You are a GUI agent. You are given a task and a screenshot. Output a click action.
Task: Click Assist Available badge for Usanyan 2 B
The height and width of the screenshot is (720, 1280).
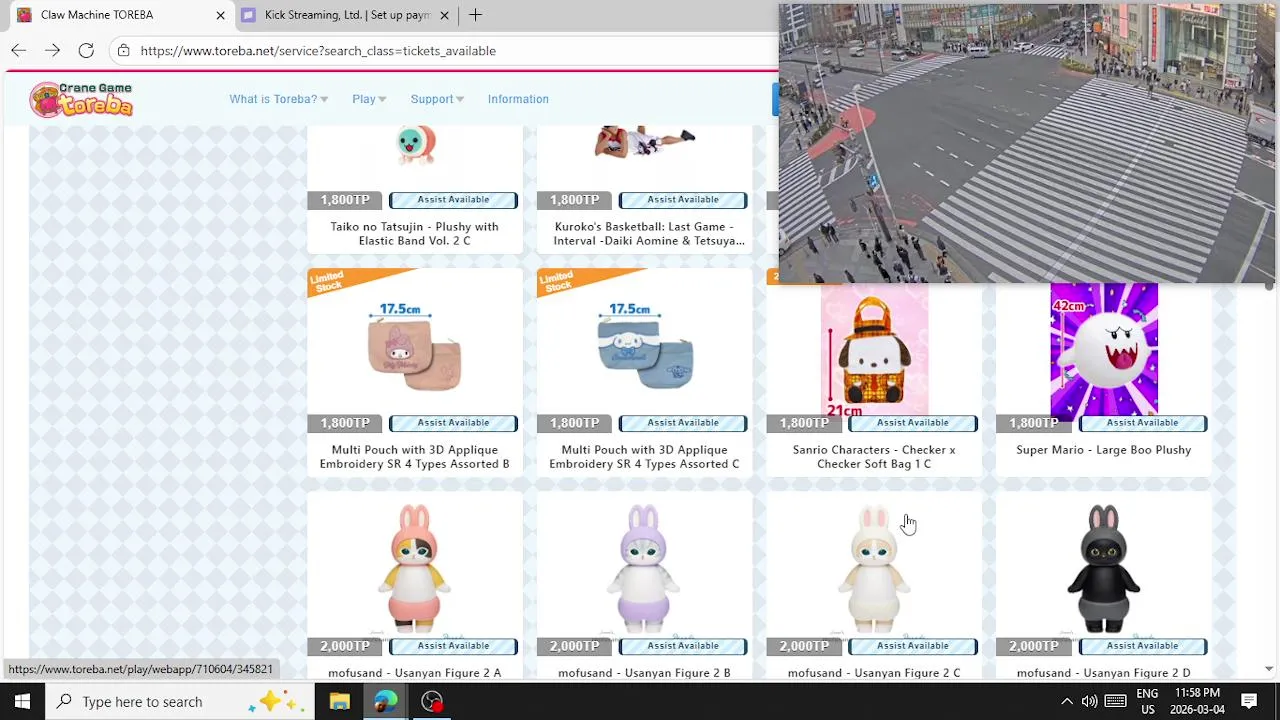click(x=683, y=646)
